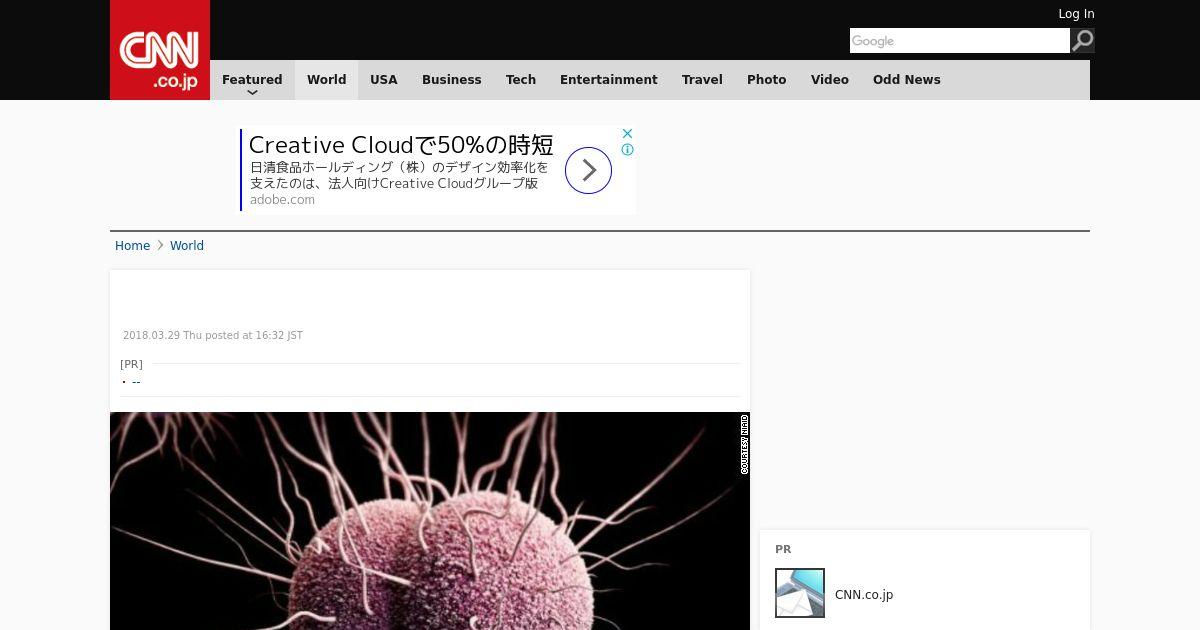Open the Odd News section
This screenshot has height=630, width=1200.
[906, 80]
